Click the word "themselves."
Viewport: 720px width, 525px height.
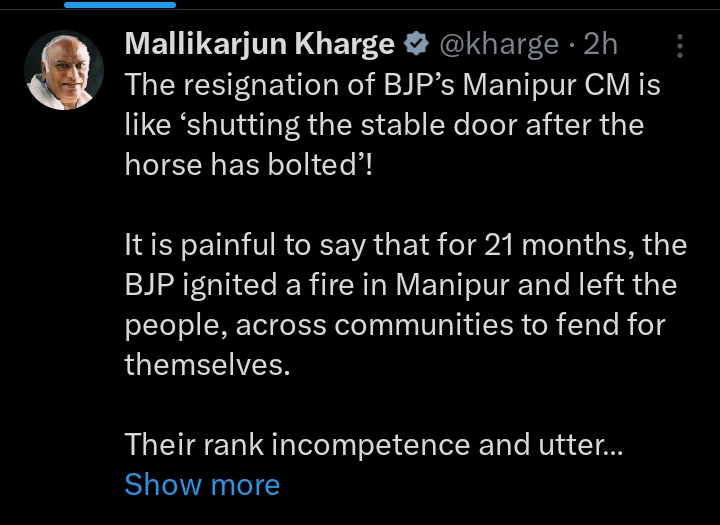[207, 365]
